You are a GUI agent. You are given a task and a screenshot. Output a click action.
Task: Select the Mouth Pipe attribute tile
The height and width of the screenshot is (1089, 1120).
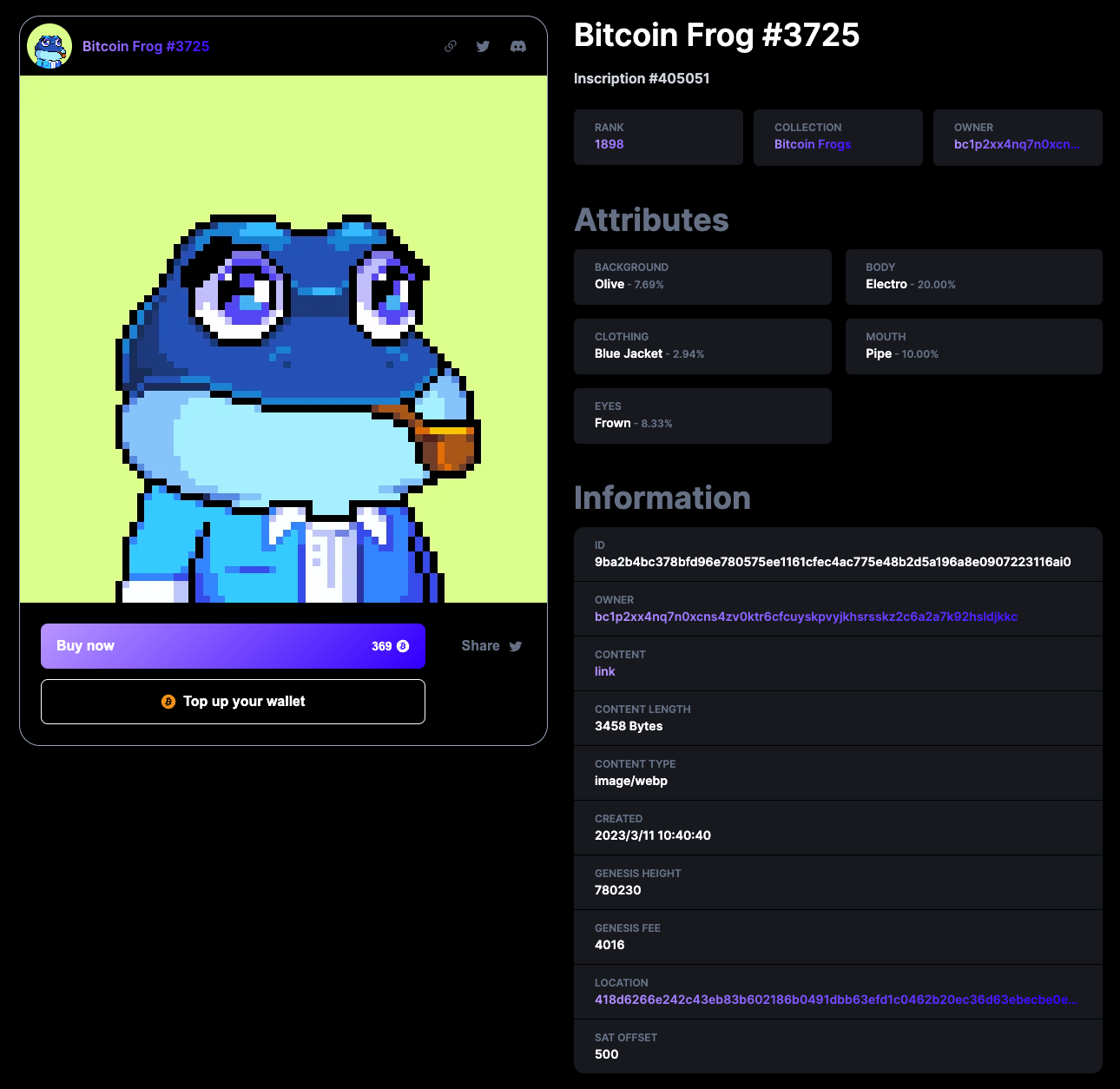pyautogui.click(x=974, y=346)
